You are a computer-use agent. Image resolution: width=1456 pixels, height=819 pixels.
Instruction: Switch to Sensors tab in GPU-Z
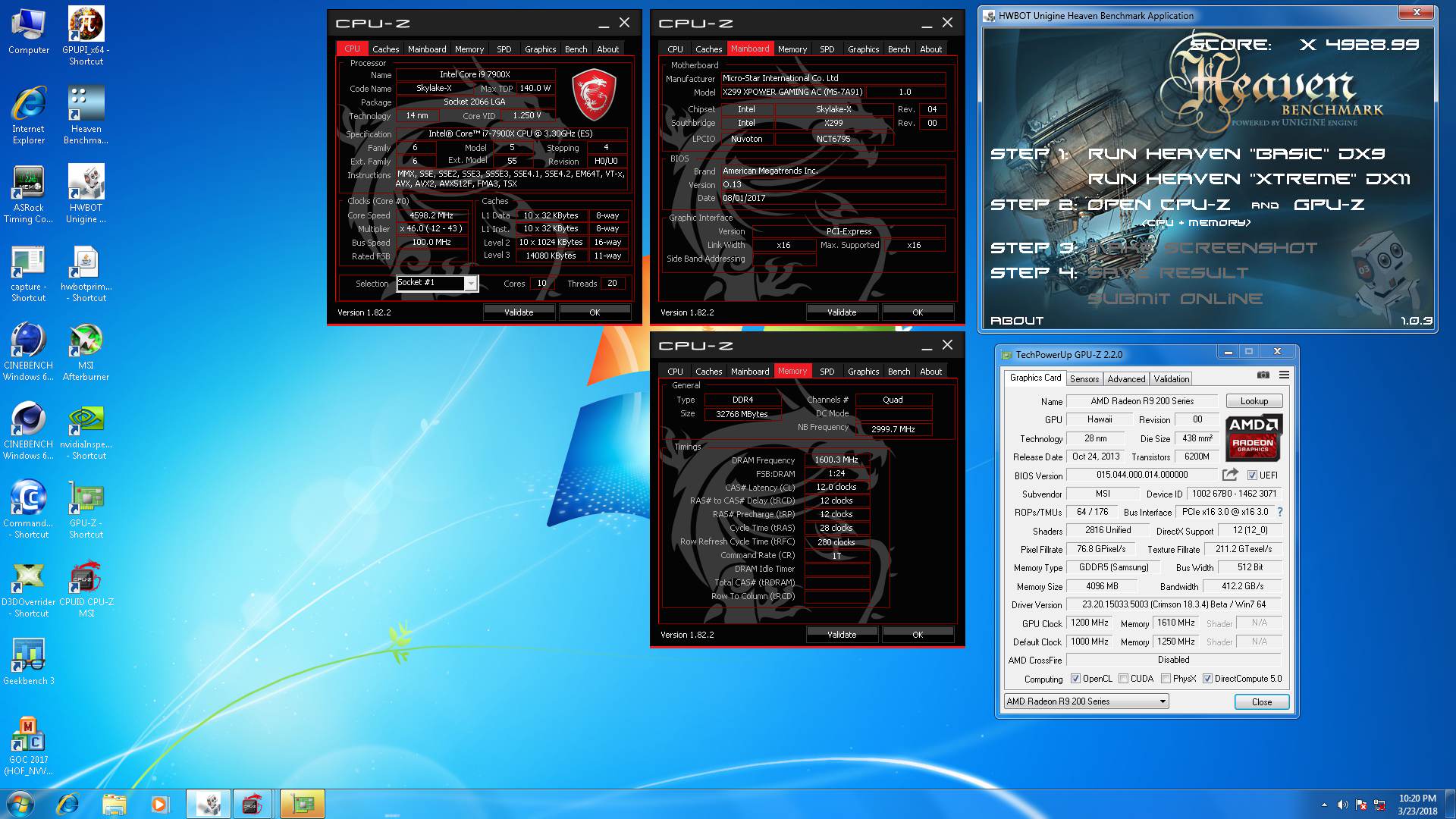(1084, 378)
